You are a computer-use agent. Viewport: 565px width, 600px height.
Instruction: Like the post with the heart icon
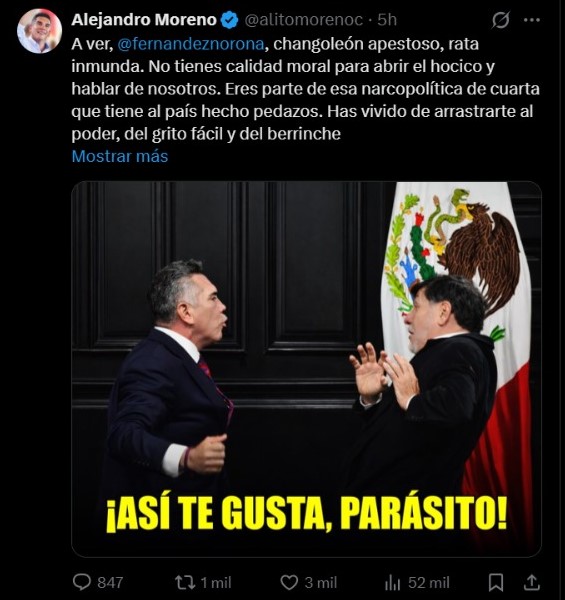(x=289, y=583)
